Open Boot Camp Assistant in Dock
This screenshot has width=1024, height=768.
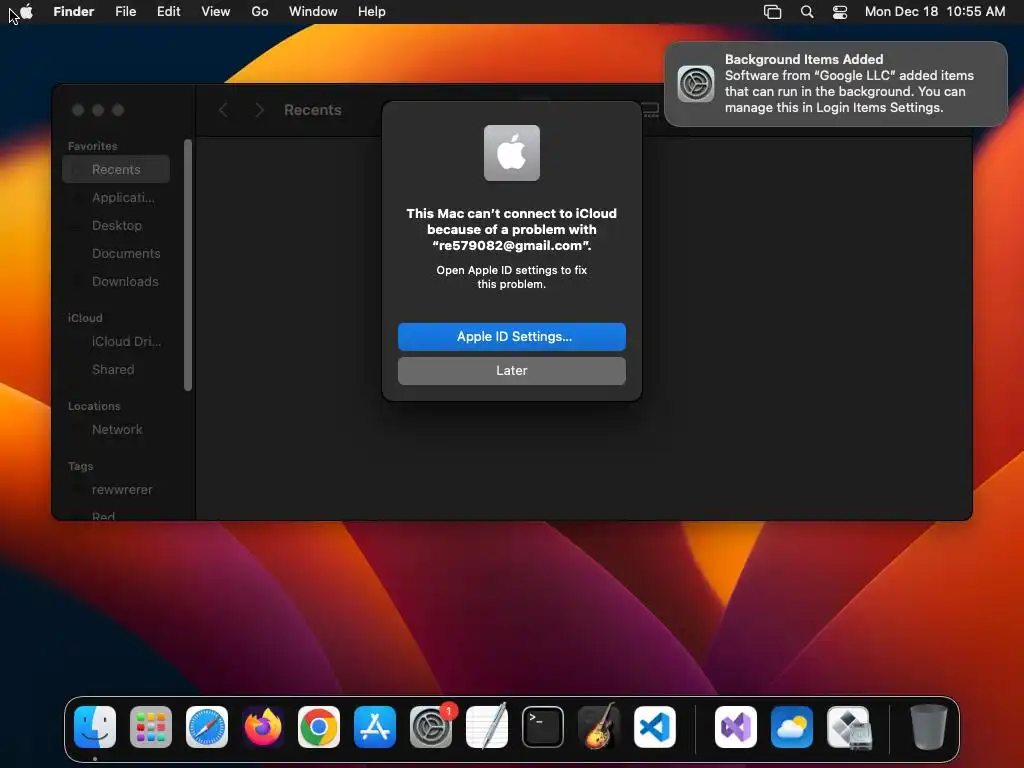coord(848,727)
